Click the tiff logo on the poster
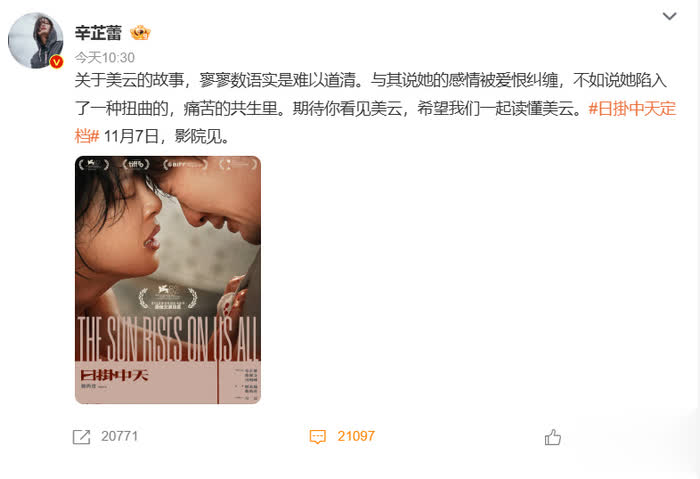700x479 pixels. (x=136, y=164)
